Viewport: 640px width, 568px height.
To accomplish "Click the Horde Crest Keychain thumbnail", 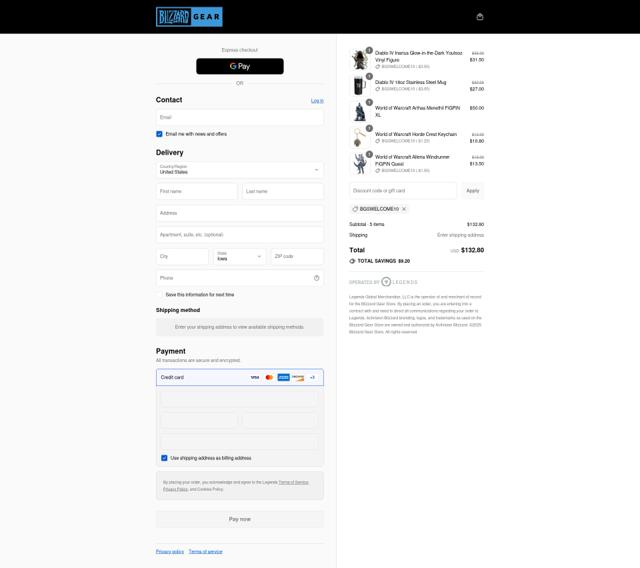I will coord(360,138).
